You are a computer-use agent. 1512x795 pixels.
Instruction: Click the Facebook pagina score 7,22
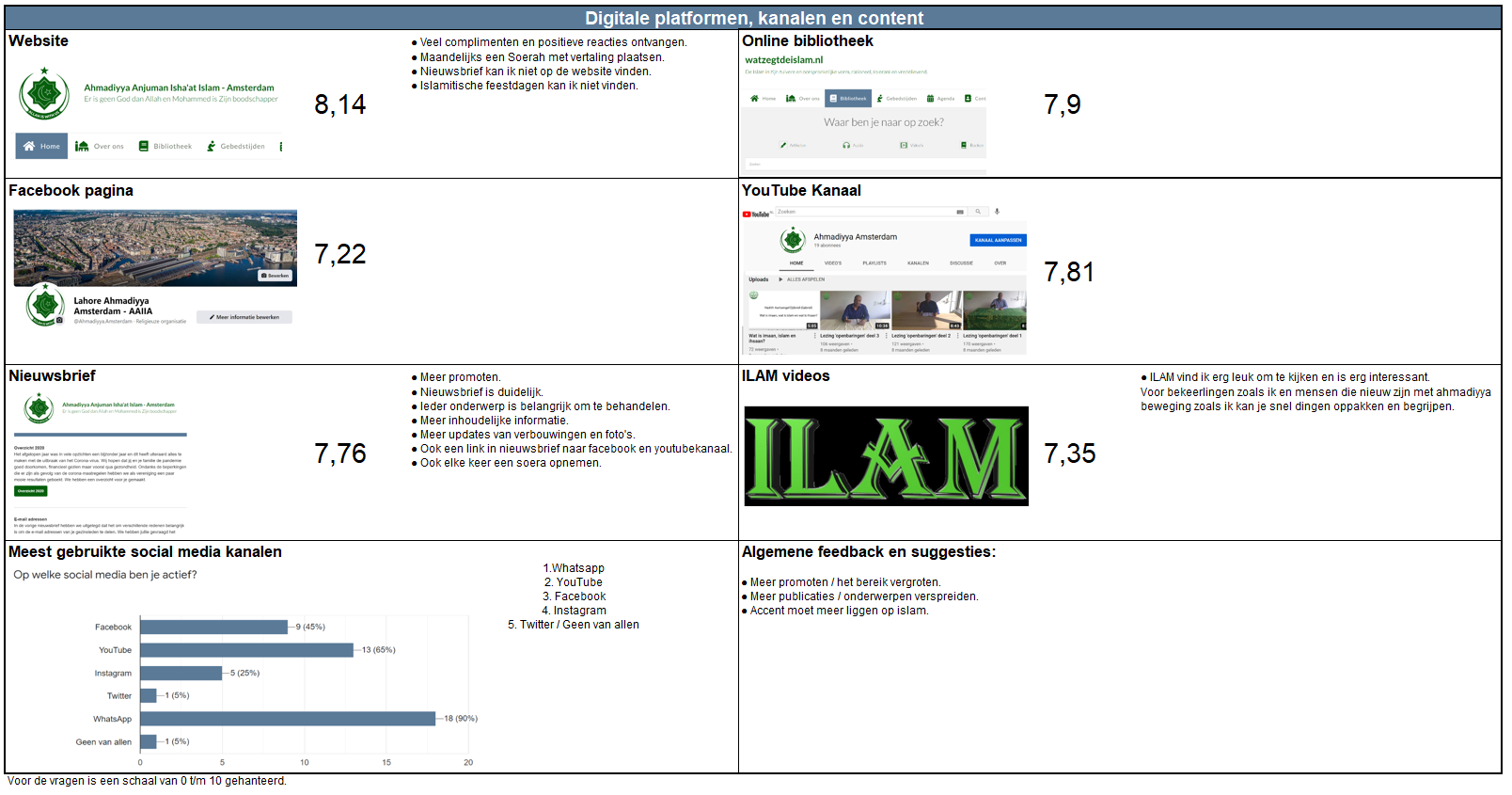pyautogui.click(x=340, y=254)
